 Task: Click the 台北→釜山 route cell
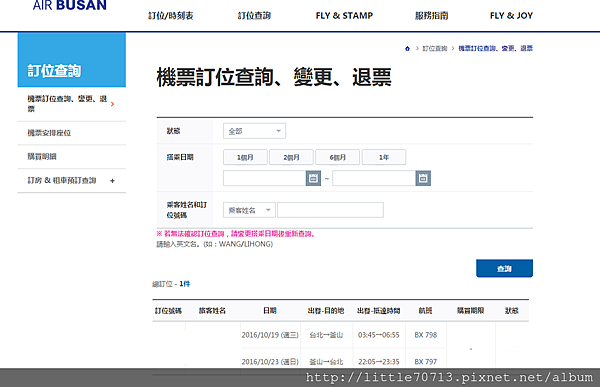pos(326,335)
